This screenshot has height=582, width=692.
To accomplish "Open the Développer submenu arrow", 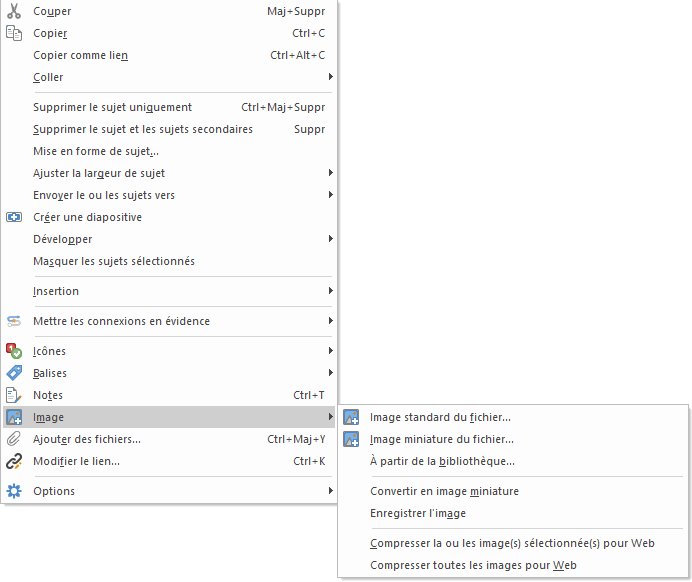I will 330,239.
